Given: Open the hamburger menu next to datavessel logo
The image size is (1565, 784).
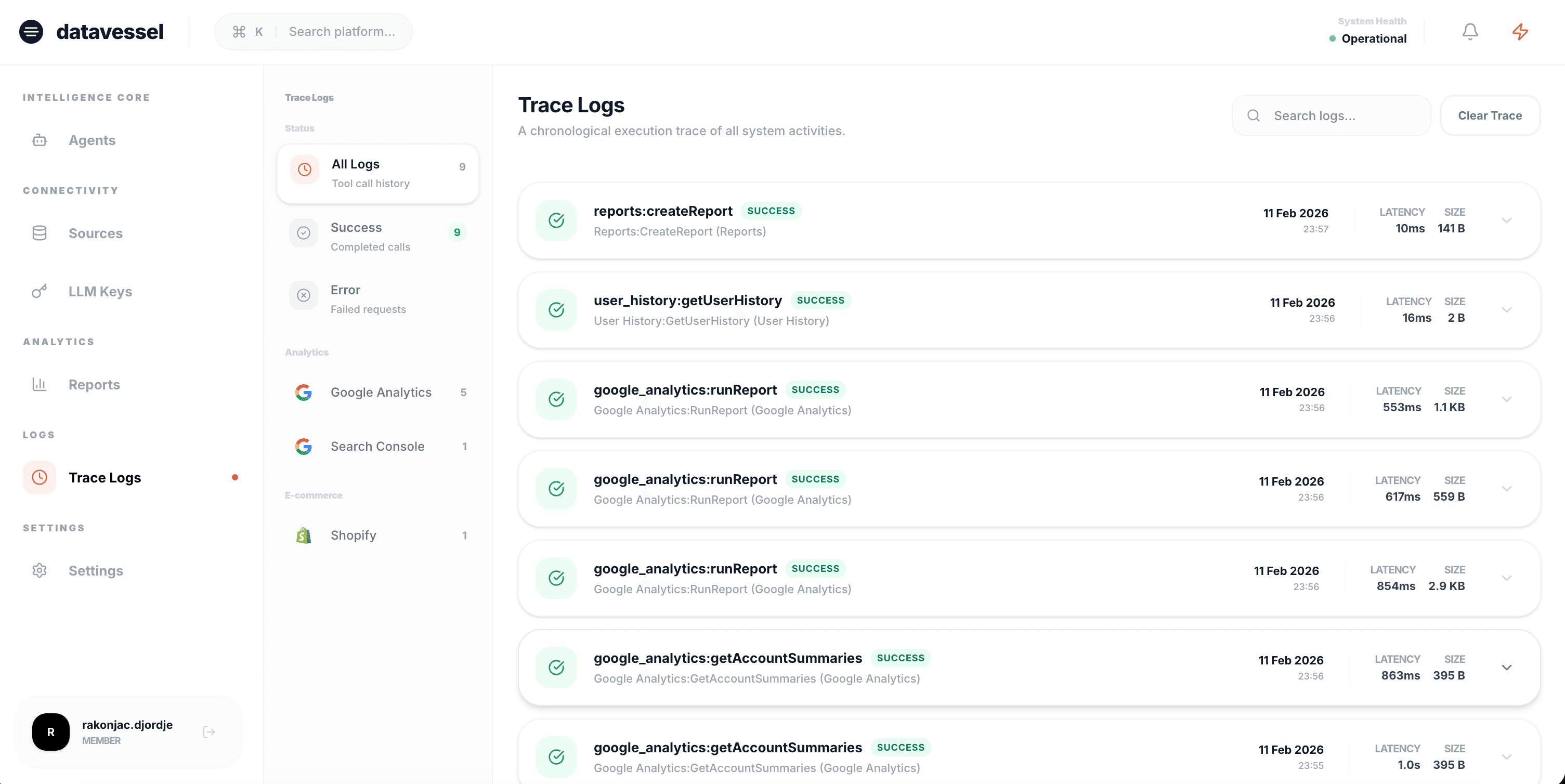Looking at the screenshot, I should click(x=31, y=32).
